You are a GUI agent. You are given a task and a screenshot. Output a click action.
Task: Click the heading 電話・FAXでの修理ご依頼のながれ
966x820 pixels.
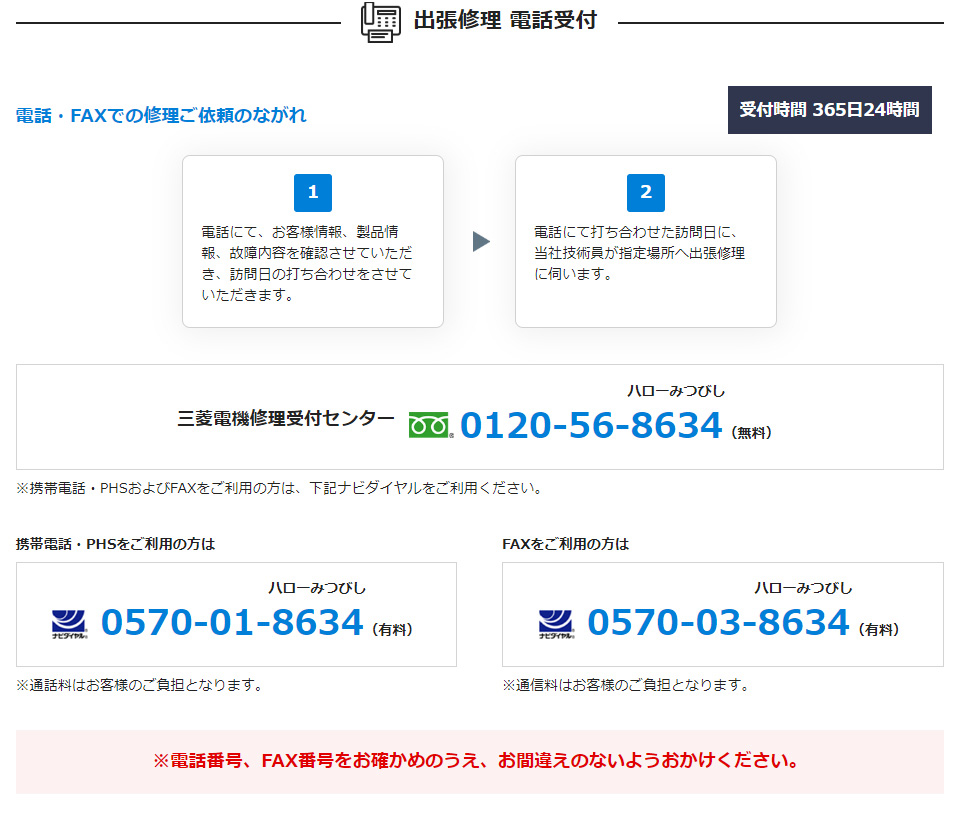(x=161, y=115)
